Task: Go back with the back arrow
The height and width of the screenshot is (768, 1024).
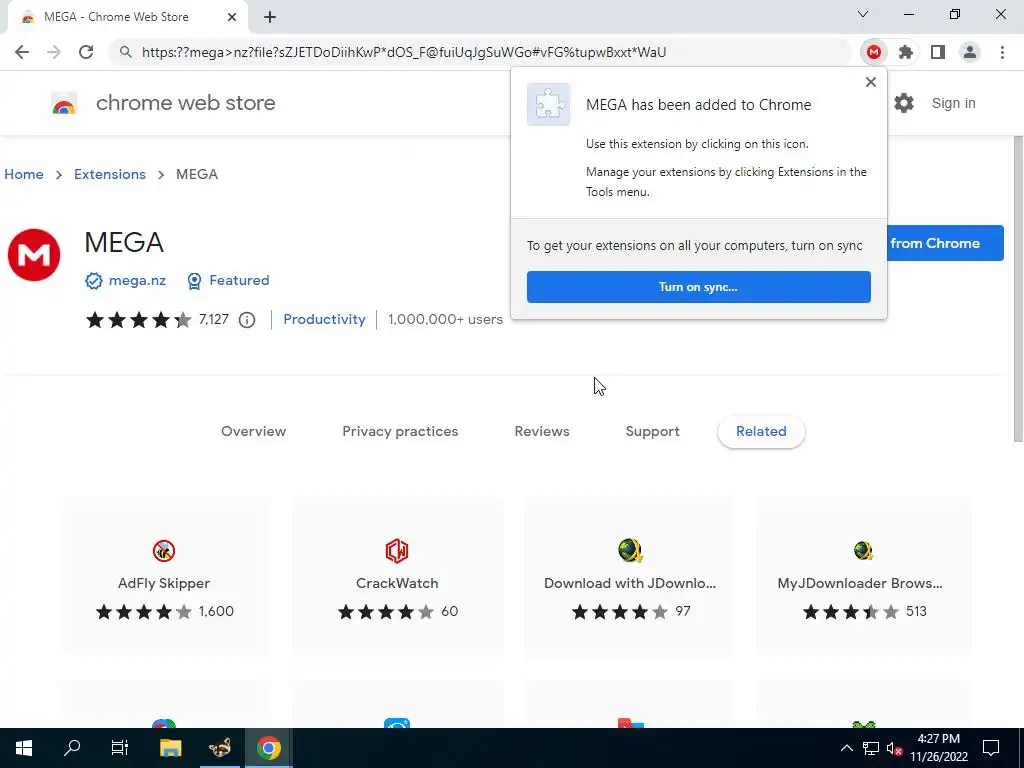Action: point(22,52)
